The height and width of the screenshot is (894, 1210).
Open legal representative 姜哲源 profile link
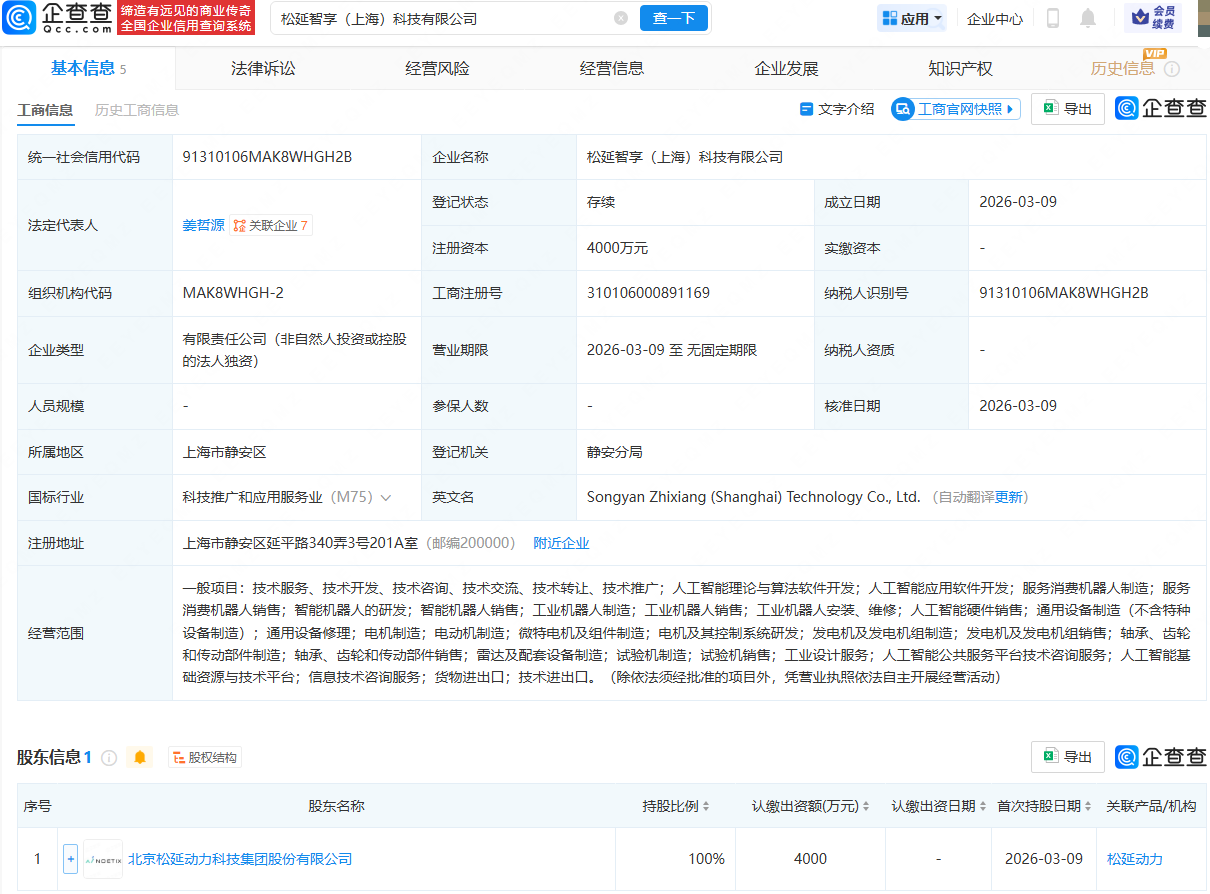tap(203, 225)
